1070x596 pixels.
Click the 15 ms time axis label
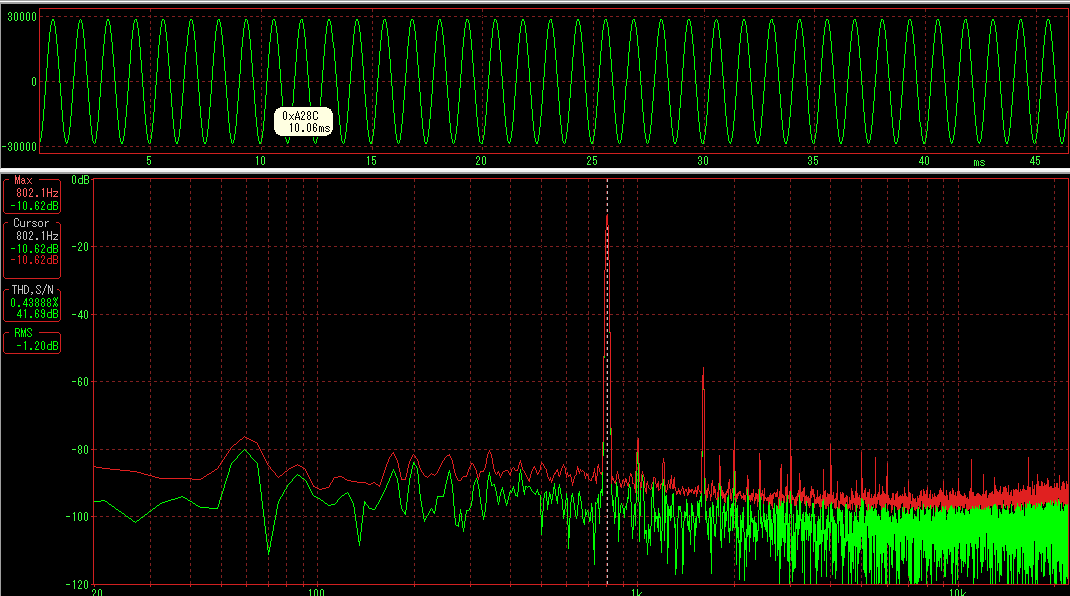(371, 161)
